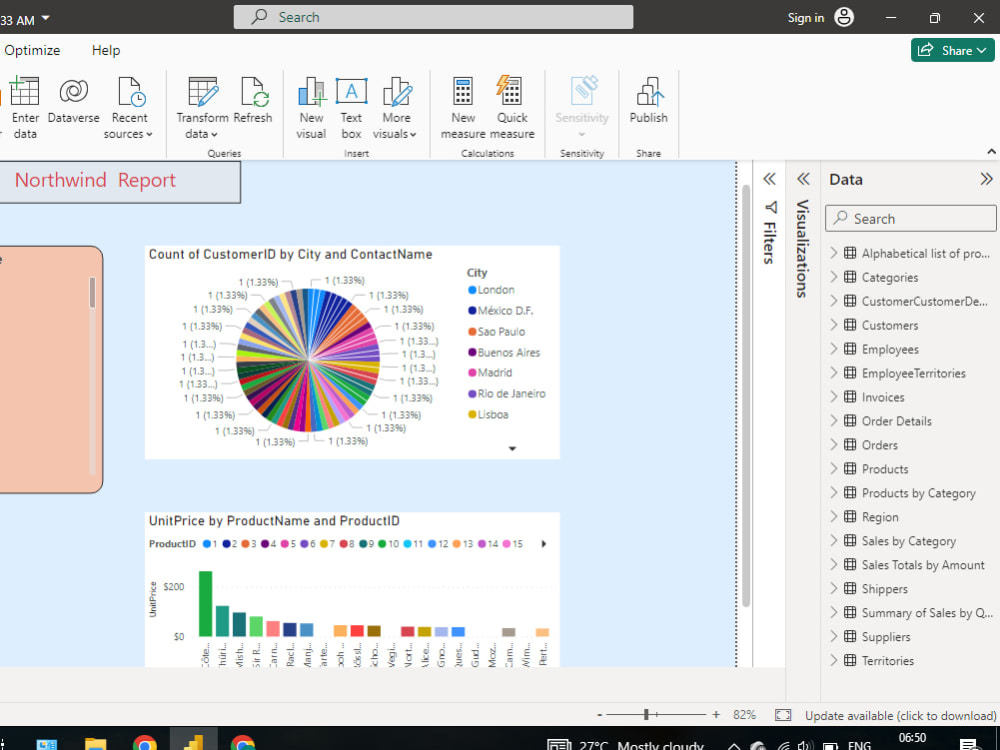
Task: Open the Help ribbon tab
Action: (106, 50)
